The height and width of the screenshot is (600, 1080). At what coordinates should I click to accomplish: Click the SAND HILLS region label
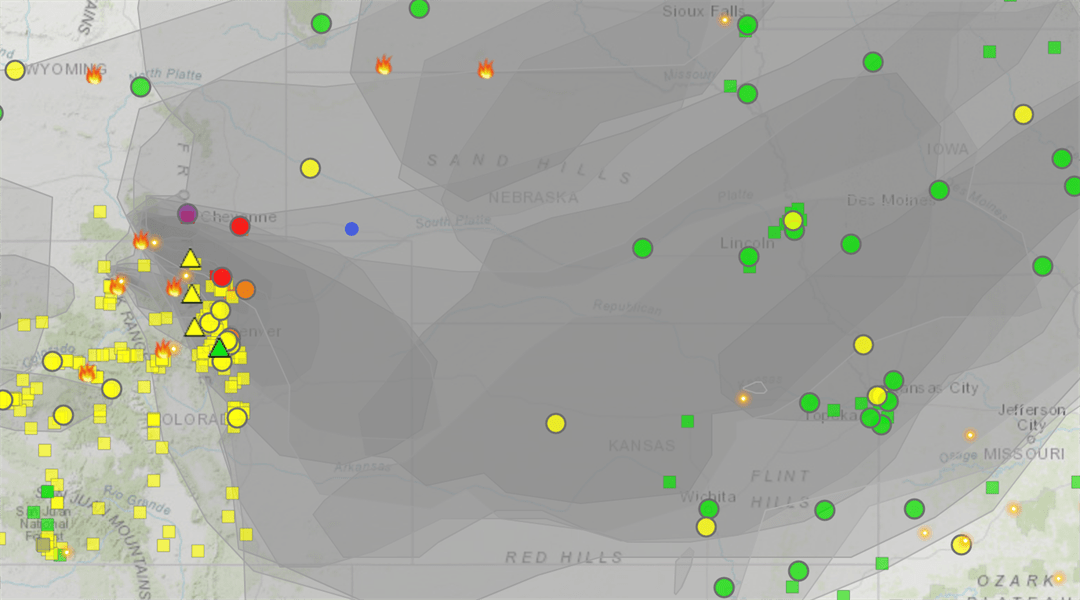(x=529, y=169)
